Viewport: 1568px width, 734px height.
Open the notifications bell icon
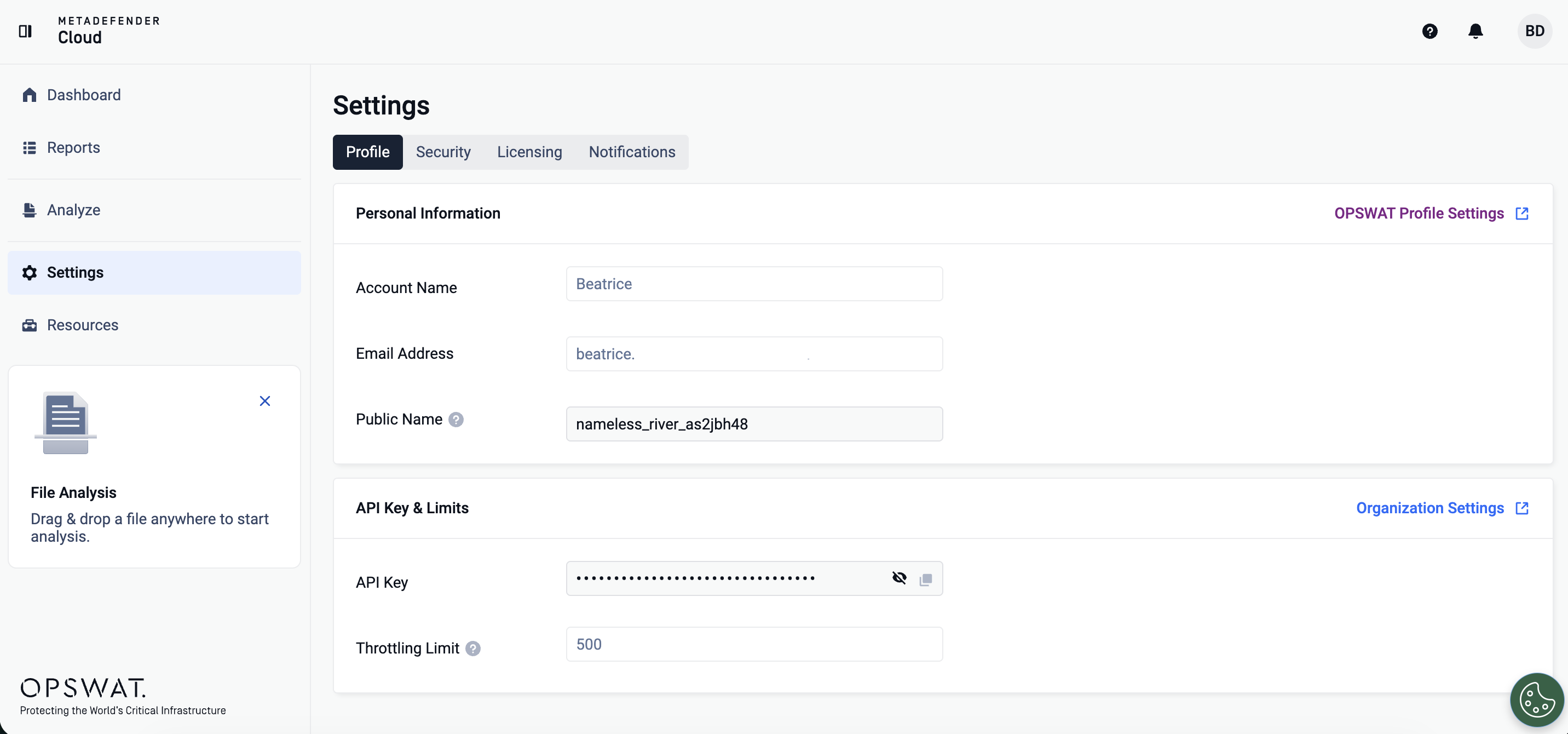1475,31
